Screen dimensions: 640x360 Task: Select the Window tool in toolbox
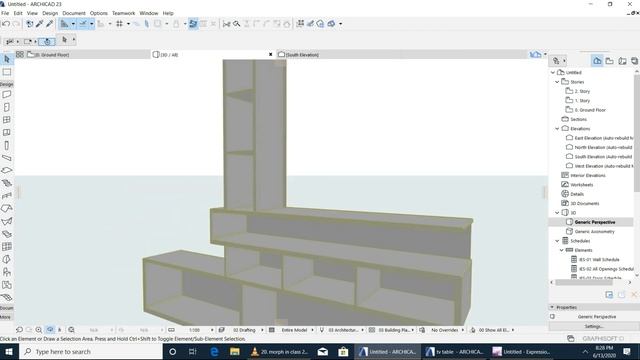point(7,120)
